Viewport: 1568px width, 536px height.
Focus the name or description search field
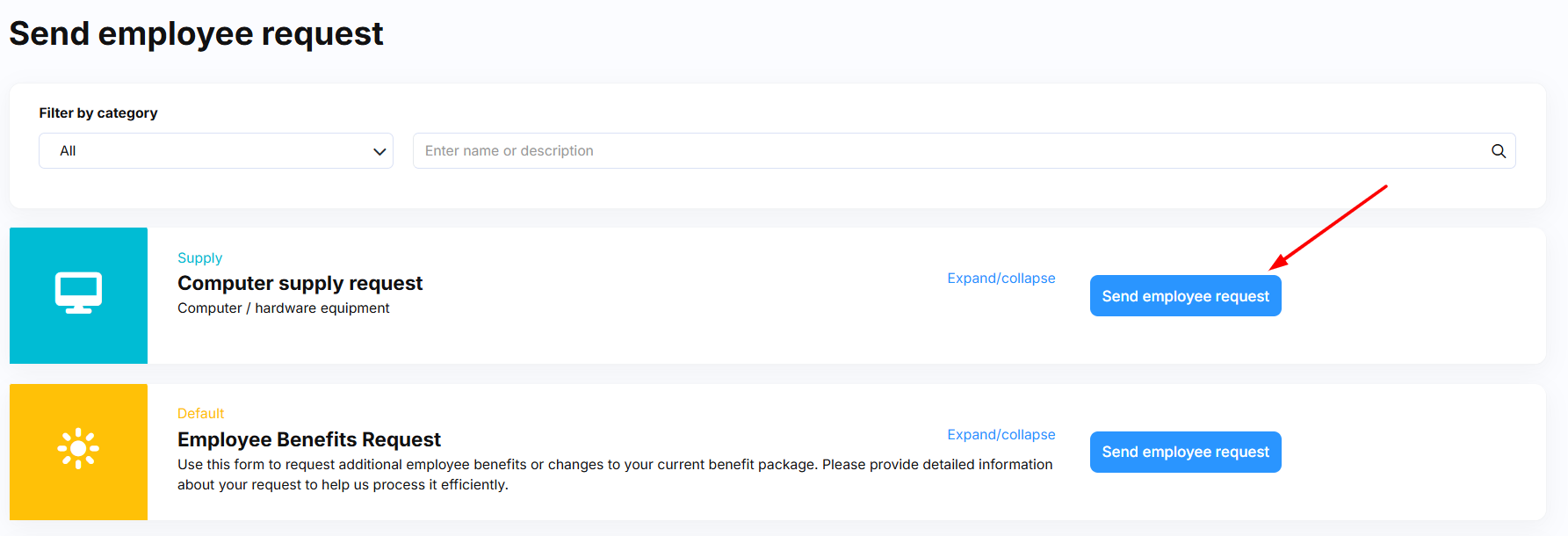tap(949, 151)
